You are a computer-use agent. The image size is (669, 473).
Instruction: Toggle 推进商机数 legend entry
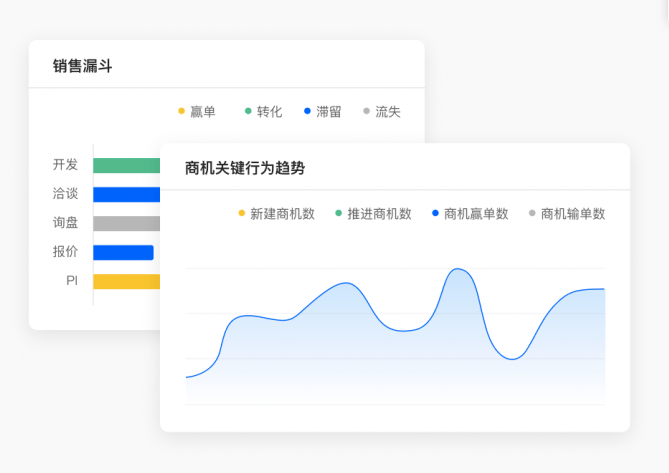[373, 214]
